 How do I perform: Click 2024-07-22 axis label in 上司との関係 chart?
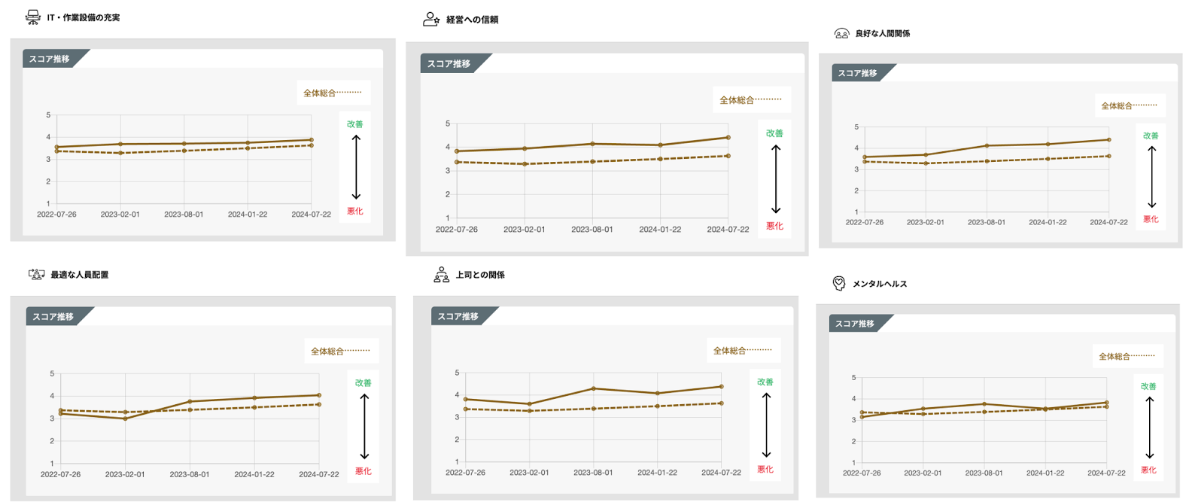click(721, 472)
